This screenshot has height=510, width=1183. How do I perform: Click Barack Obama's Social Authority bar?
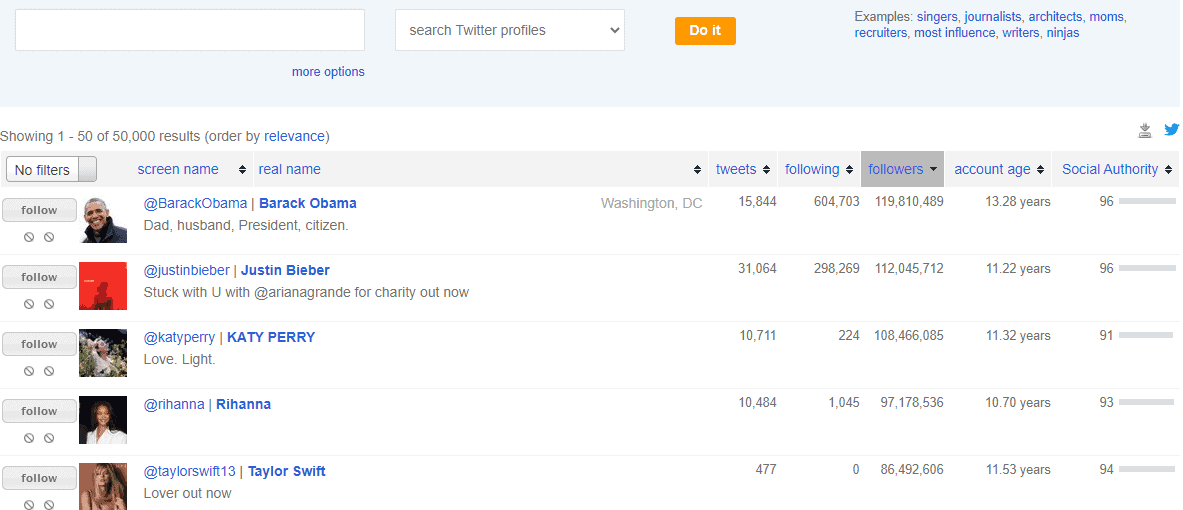pyautogui.click(x=1146, y=202)
